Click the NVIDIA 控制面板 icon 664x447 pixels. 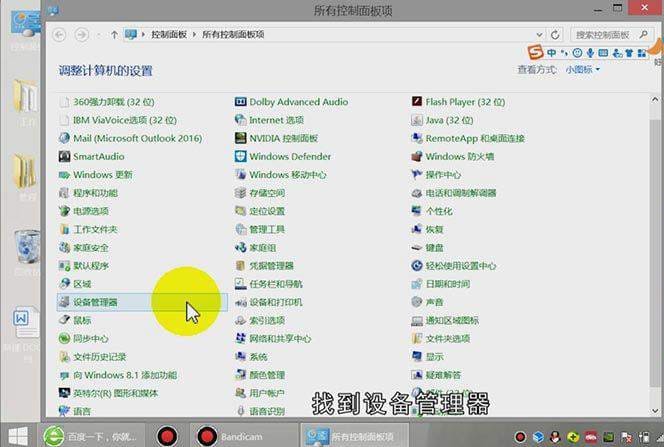[241, 138]
